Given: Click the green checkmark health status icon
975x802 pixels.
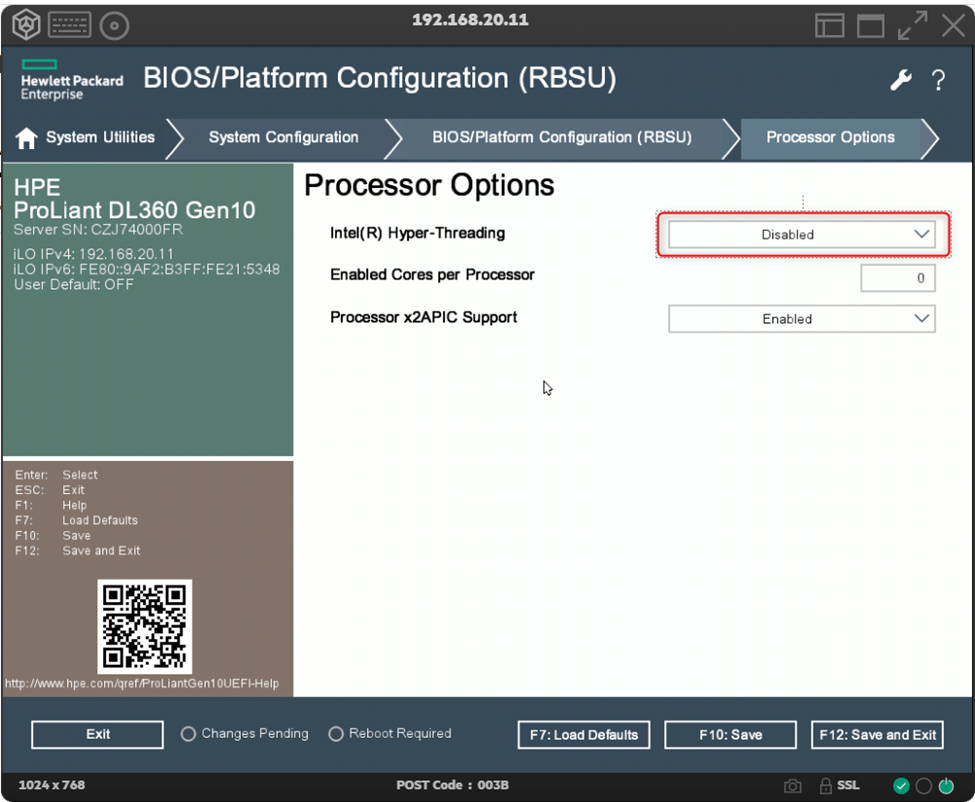Looking at the screenshot, I should coord(901,786).
